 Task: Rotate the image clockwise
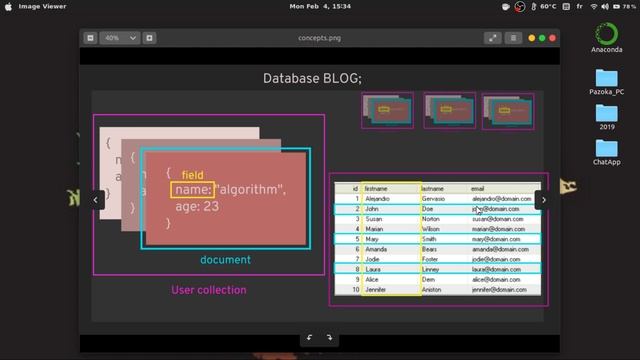329,338
